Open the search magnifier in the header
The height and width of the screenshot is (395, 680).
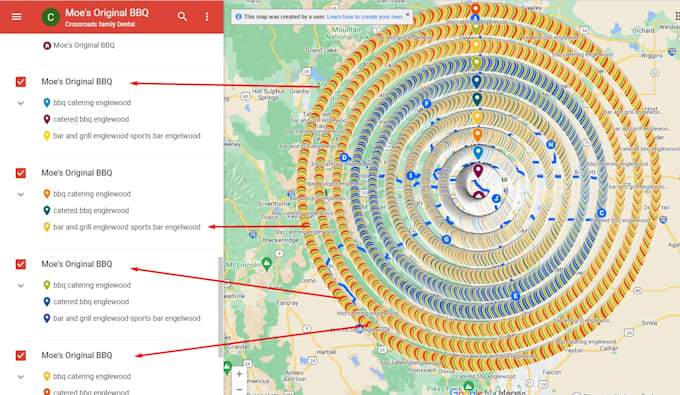tap(182, 17)
